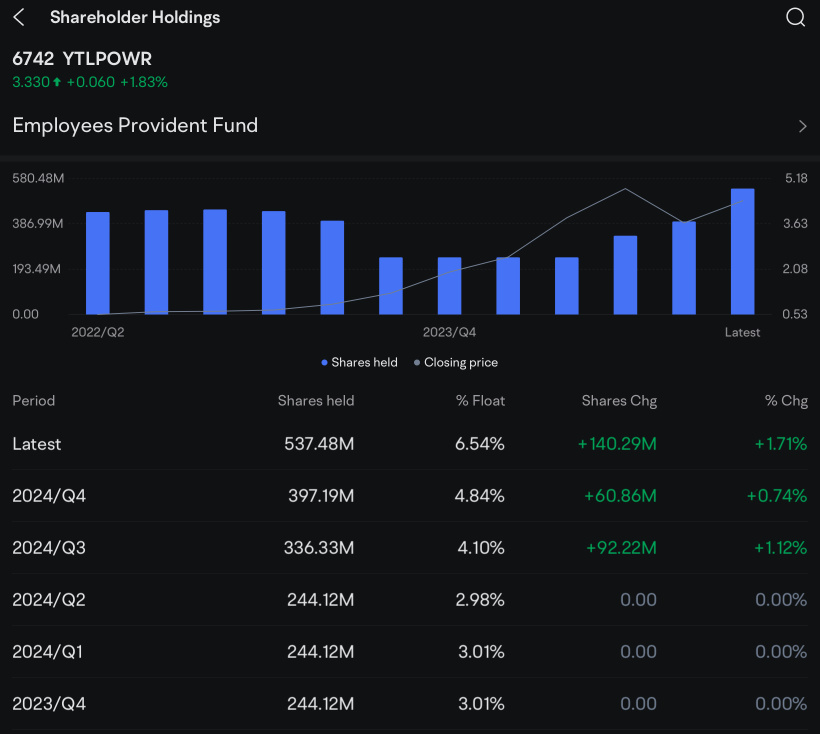Click the +1.12% change value
This screenshot has height=734, width=820.
coord(781,547)
